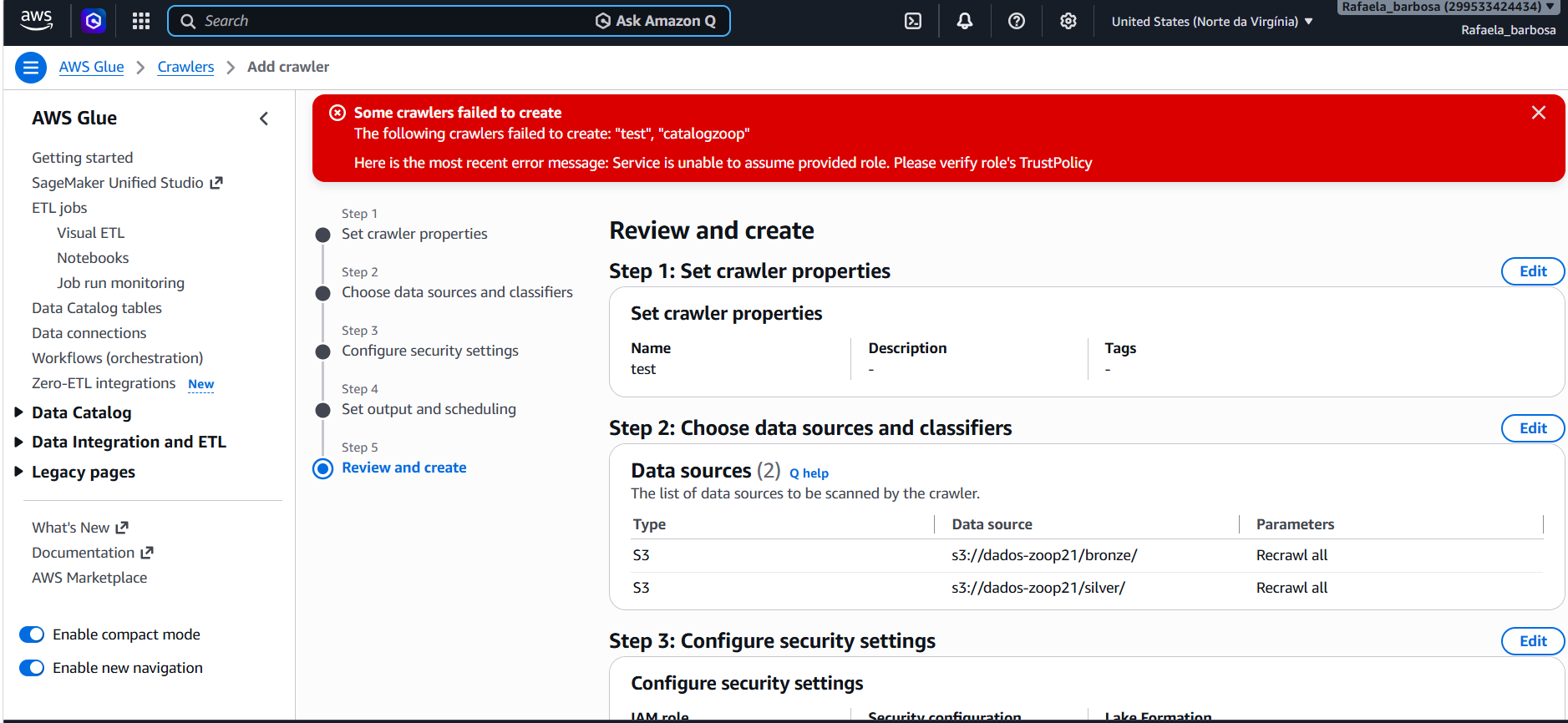The height and width of the screenshot is (723, 1568).
Task: Open the settings gear in top bar
Action: click(x=1068, y=21)
